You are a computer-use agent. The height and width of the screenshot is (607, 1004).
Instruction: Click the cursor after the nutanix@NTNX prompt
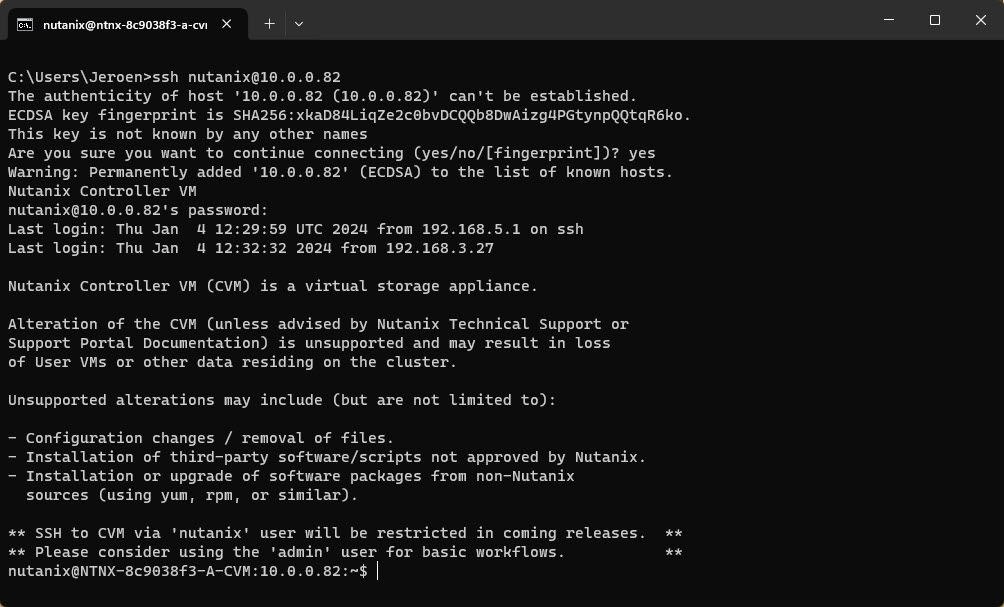pos(377,571)
